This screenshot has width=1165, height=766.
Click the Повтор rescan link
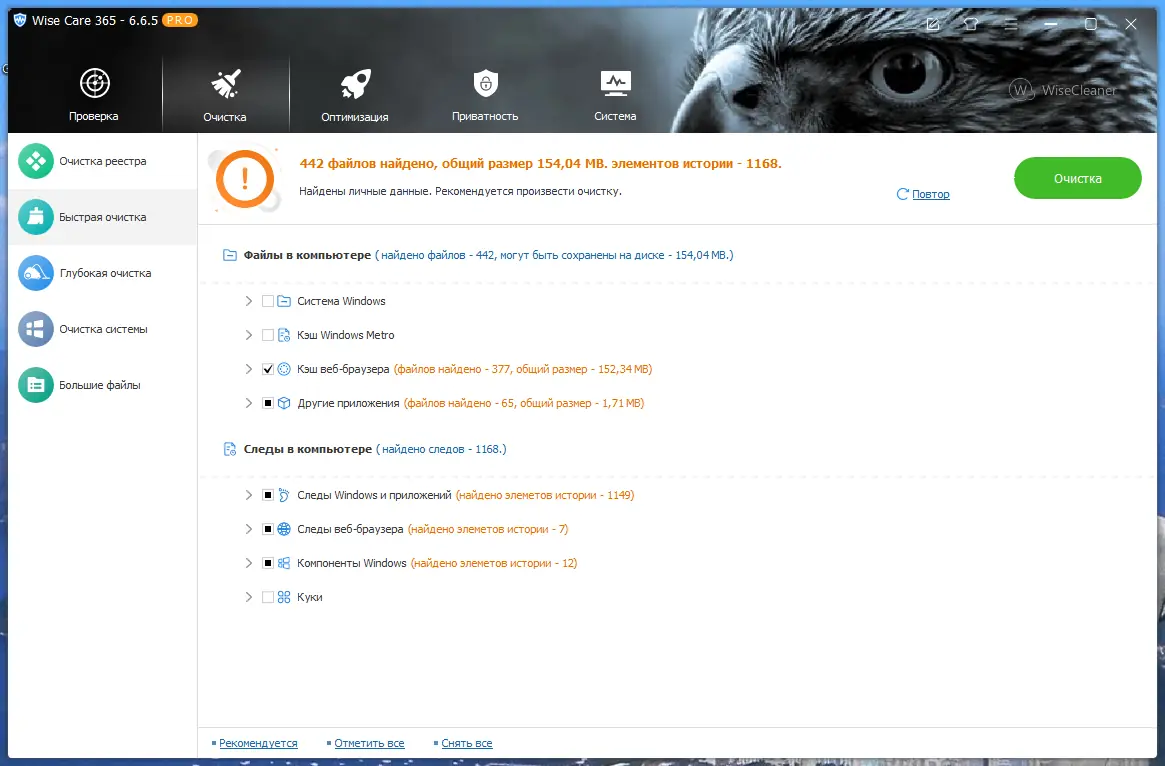[x=930, y=194]
